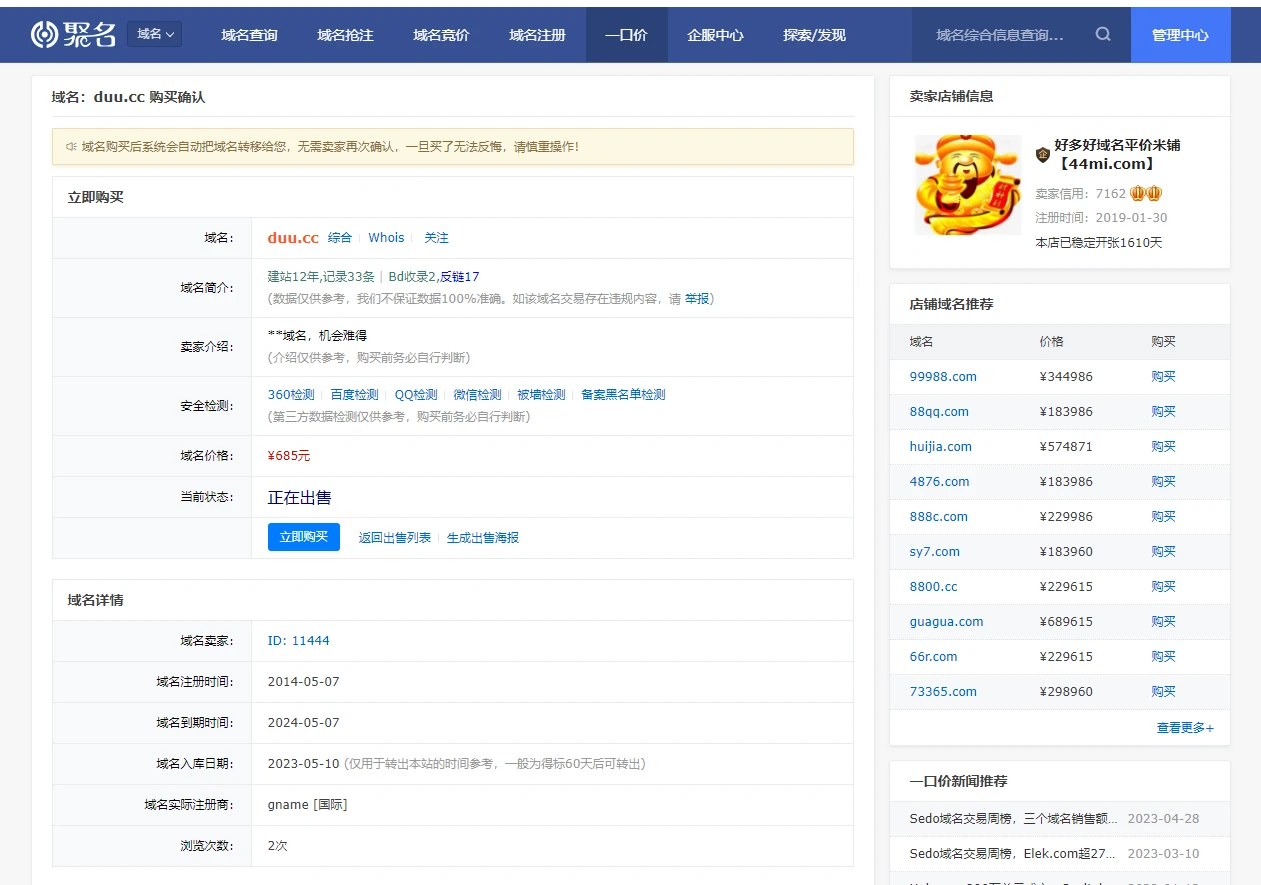Click the 反链17 link
Screen dimensions: 1261x885
pyautogui.click(x=460, y=277)
